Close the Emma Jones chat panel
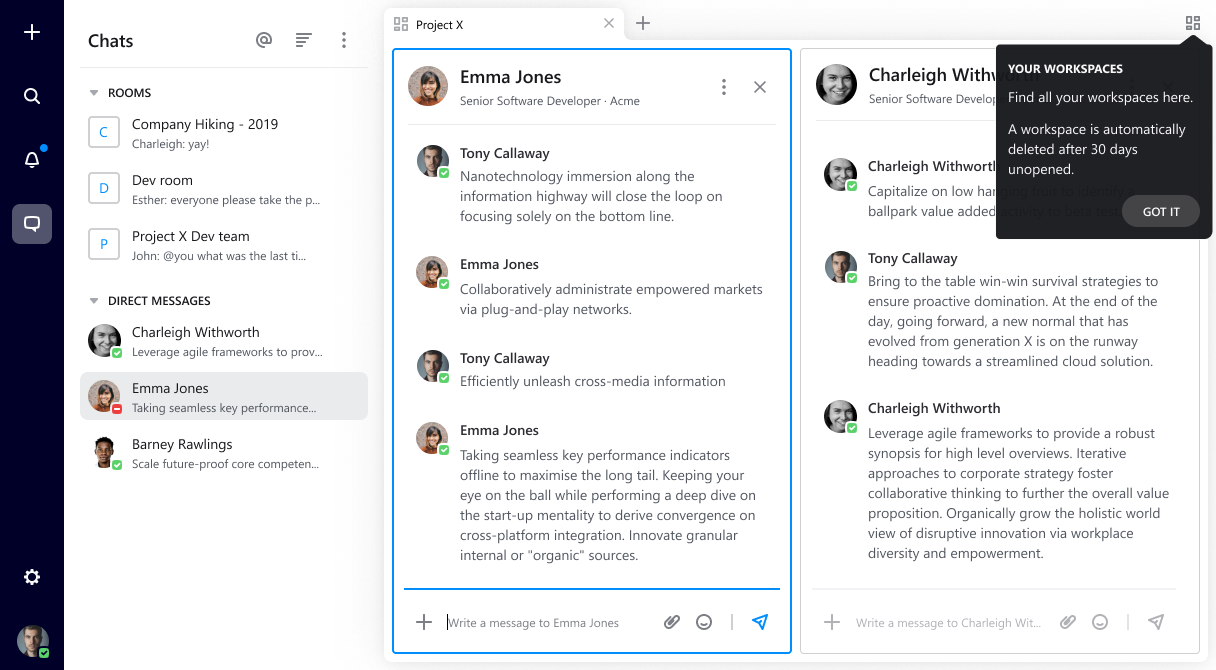This screenshot has height=670, width=1216. [760, 87]
